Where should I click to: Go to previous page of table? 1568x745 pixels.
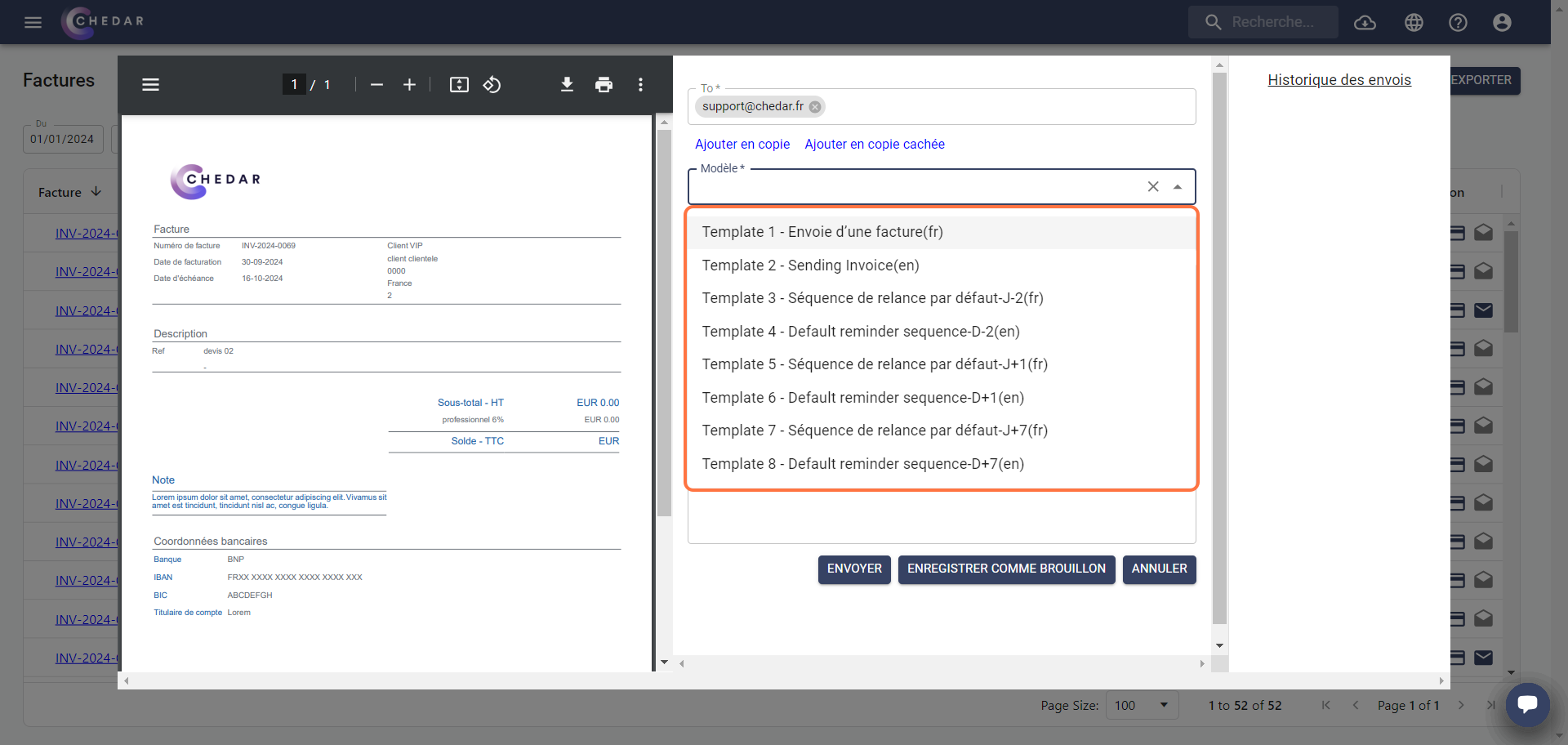(x=1356, y=705)
